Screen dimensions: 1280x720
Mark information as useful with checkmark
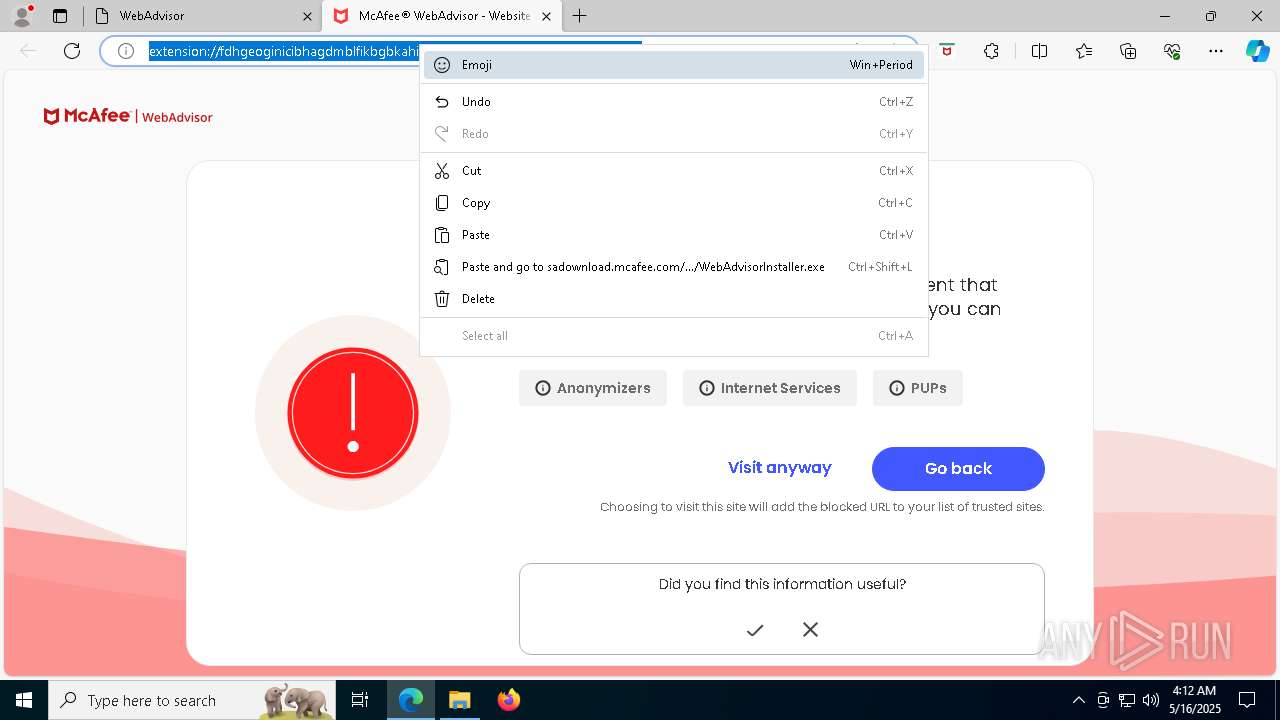coord(755,629)
